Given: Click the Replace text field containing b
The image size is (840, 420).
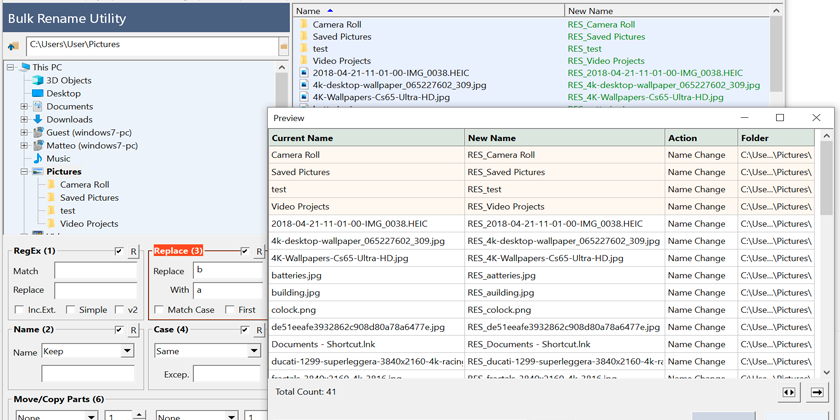Looking at the screenshot, I should (227, 271).
